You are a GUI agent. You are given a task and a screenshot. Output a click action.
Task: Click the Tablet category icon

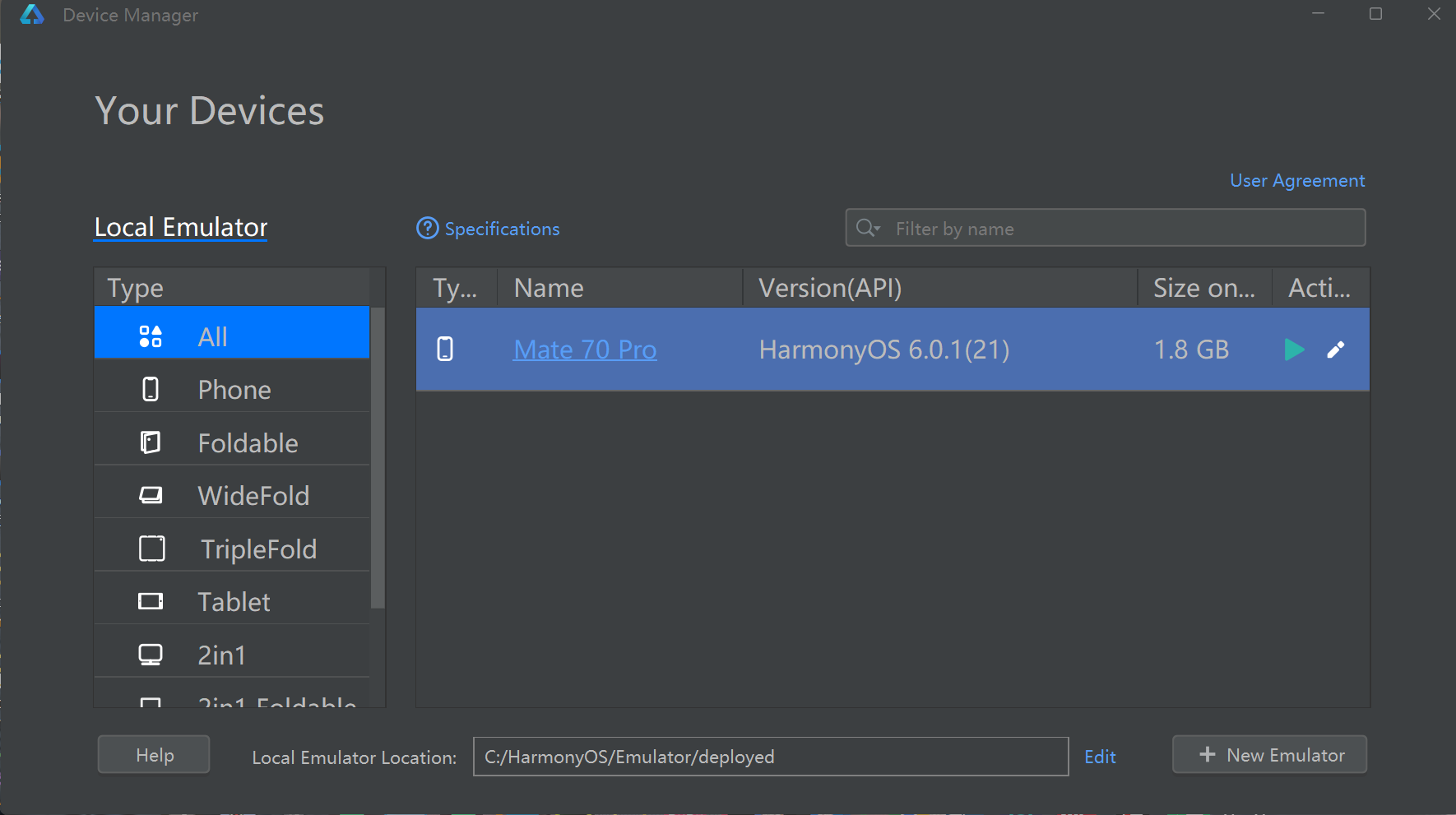tap(151, 601)
